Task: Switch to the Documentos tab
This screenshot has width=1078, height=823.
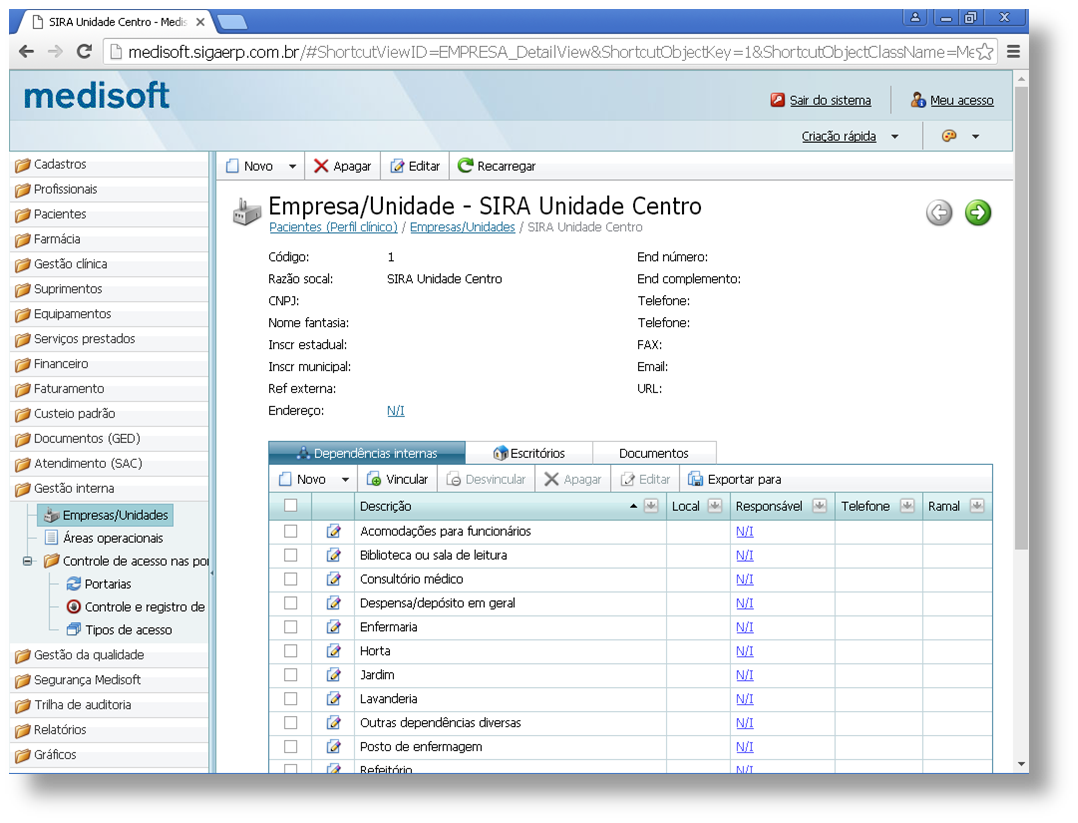Action: 653,453
